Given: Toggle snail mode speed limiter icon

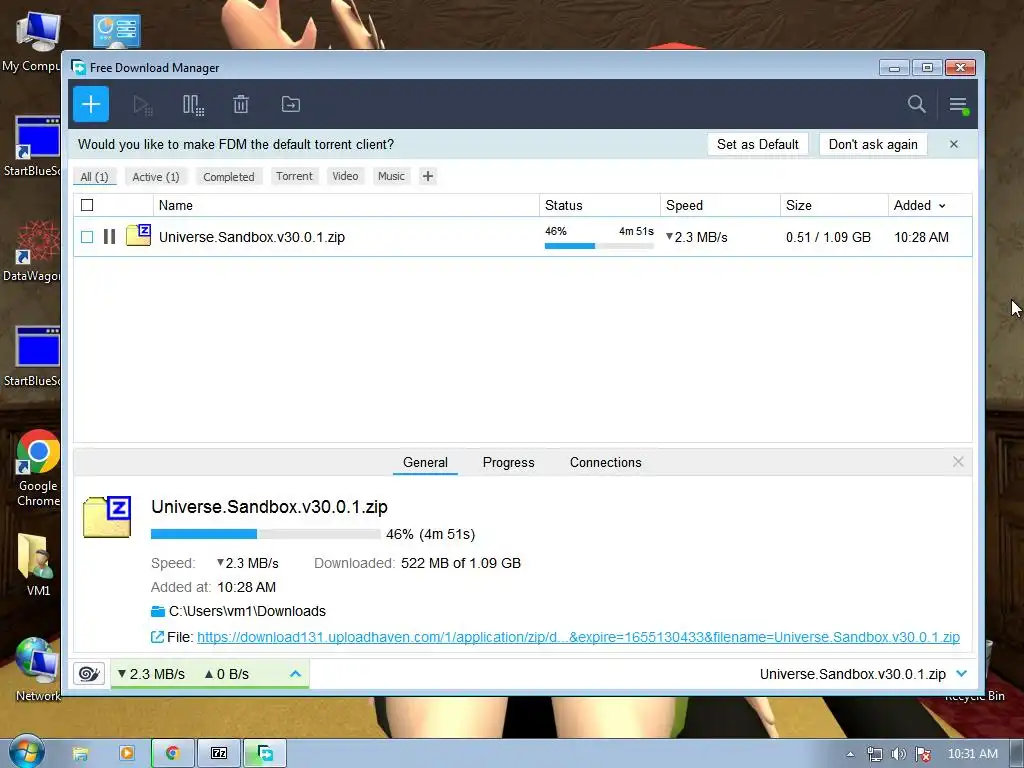Looking at the screenshot, I should pyautogui.click(x=89, y=674).
